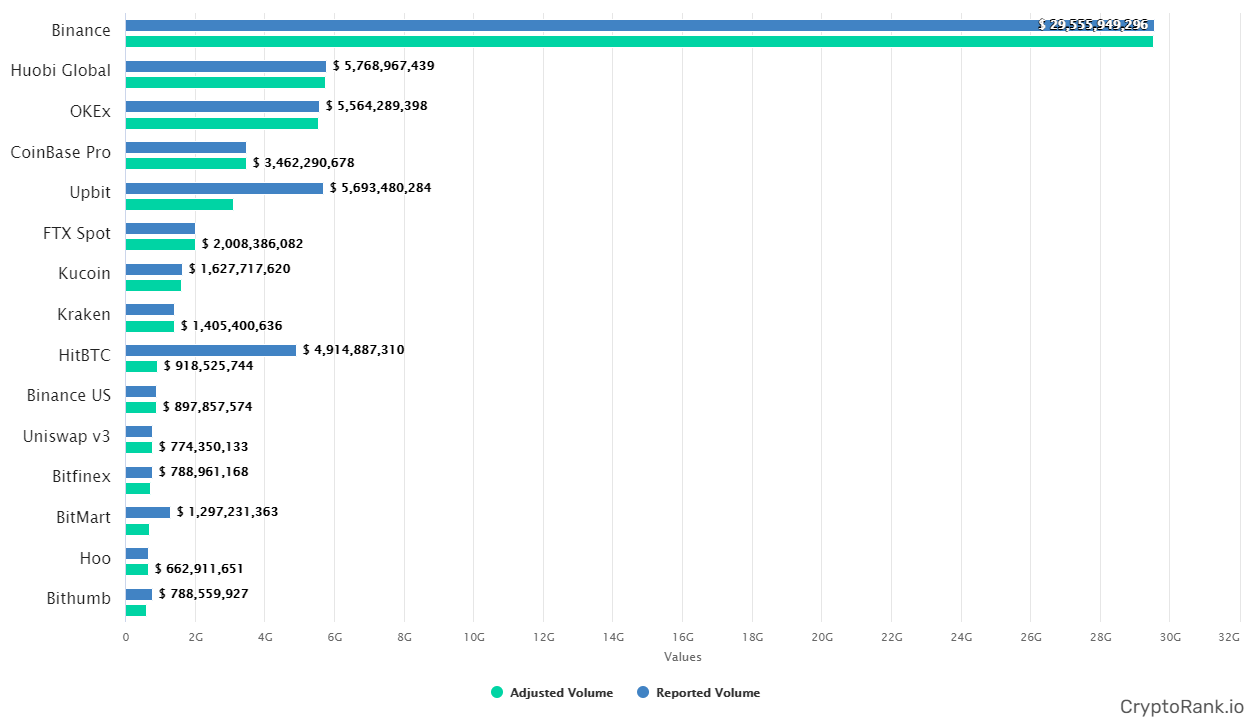This screenshot has width=1250, height=720.
Task: Click the Huobi Global blue reported bar
Action: click(226, 66)
